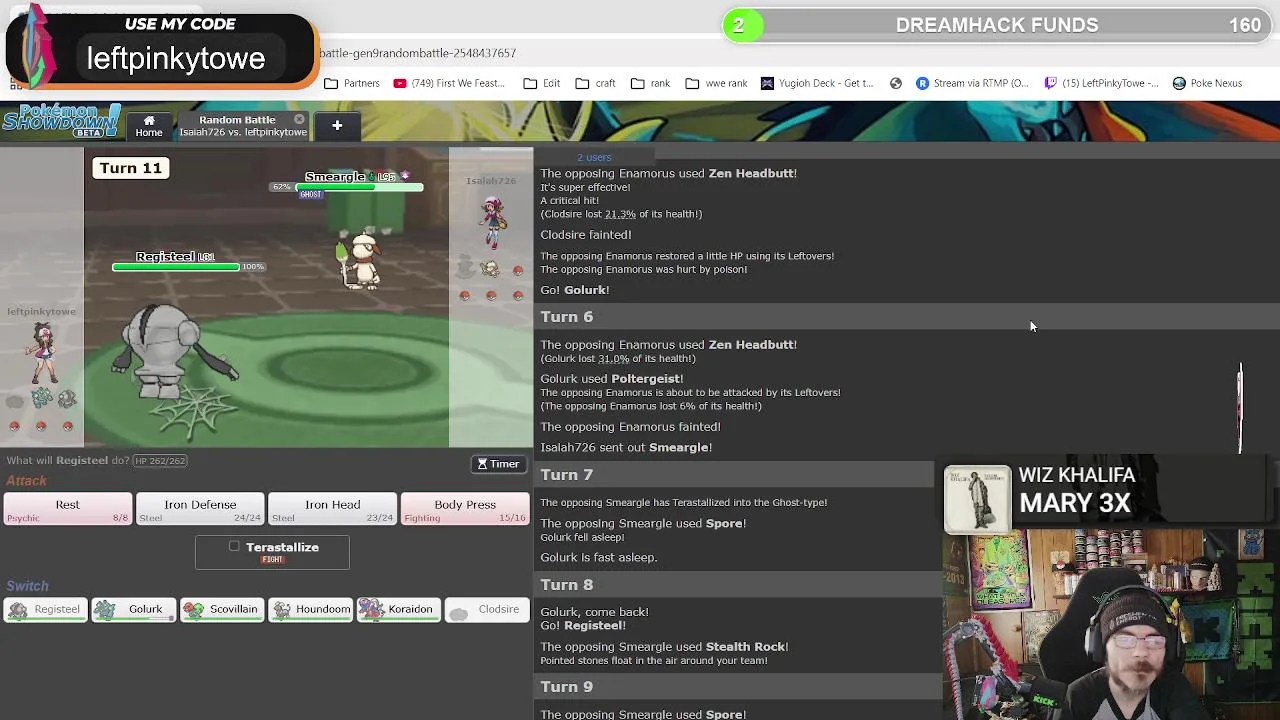This screenshot has height=720, width=1280.
Task: Start the battle Timer
Action: [x=498, y=464]
